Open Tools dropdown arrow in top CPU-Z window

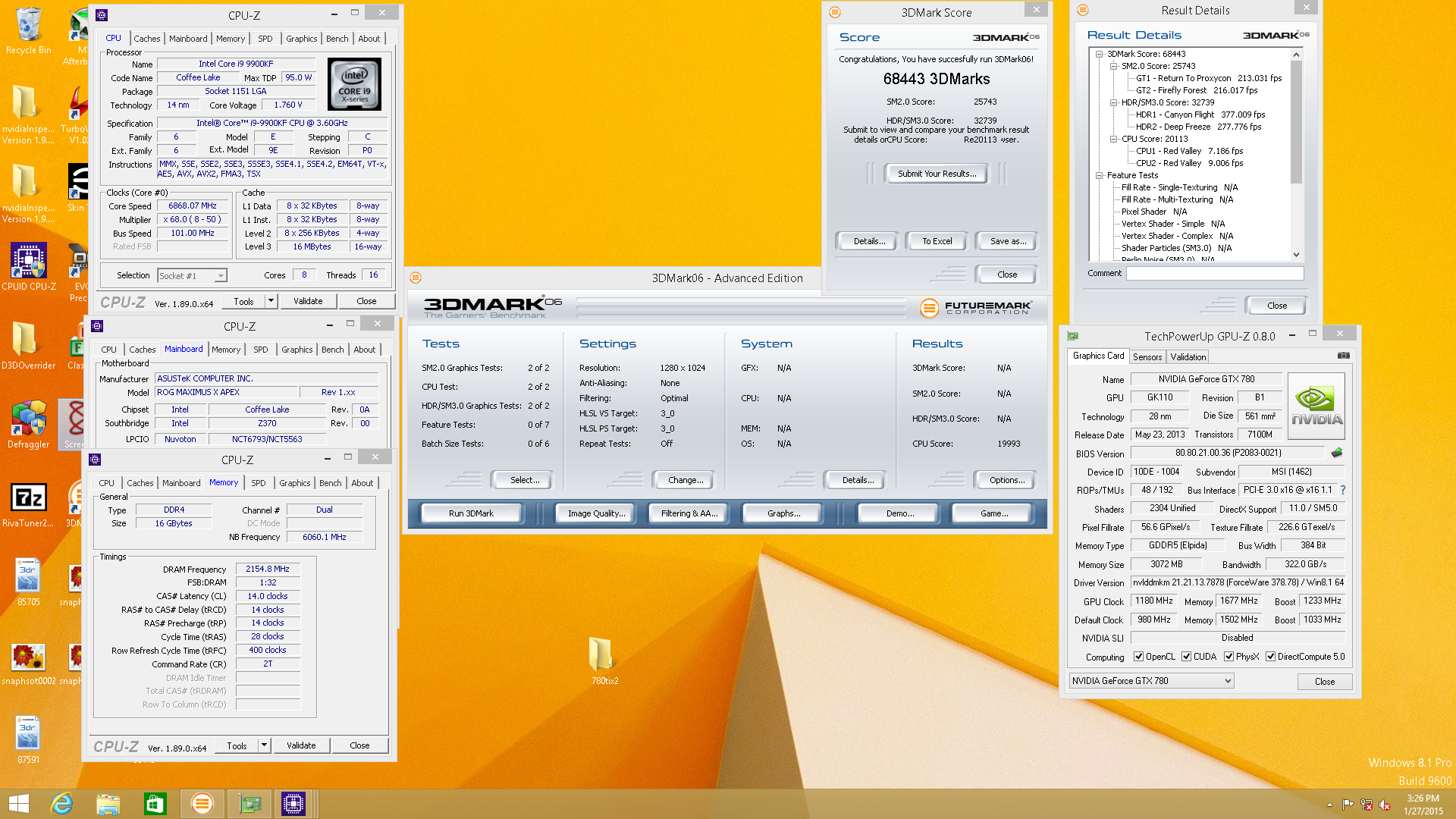tap(271, 301)
